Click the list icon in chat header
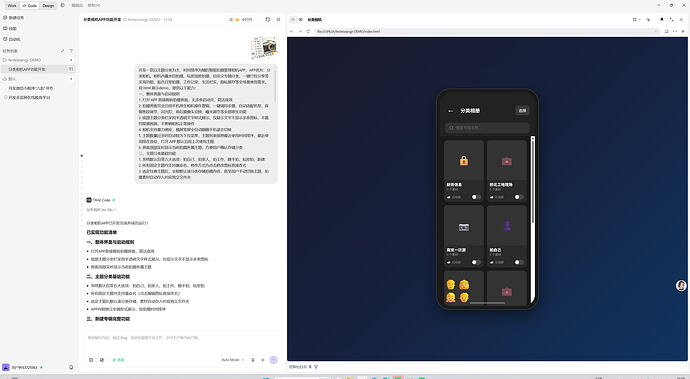This screenshot has height=379, width=690. [231, 20]
